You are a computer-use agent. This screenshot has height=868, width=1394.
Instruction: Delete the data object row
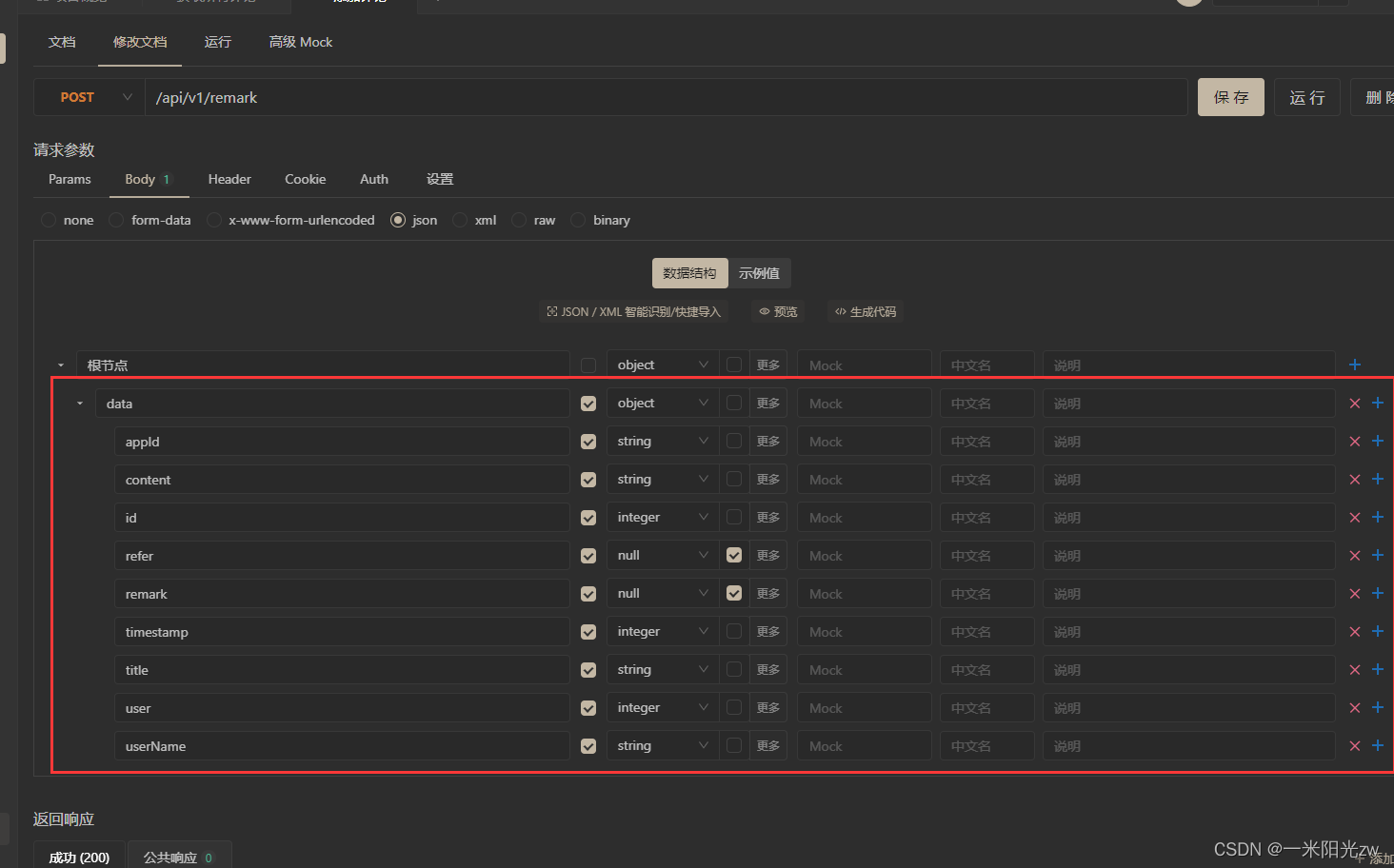[1355, 404]
